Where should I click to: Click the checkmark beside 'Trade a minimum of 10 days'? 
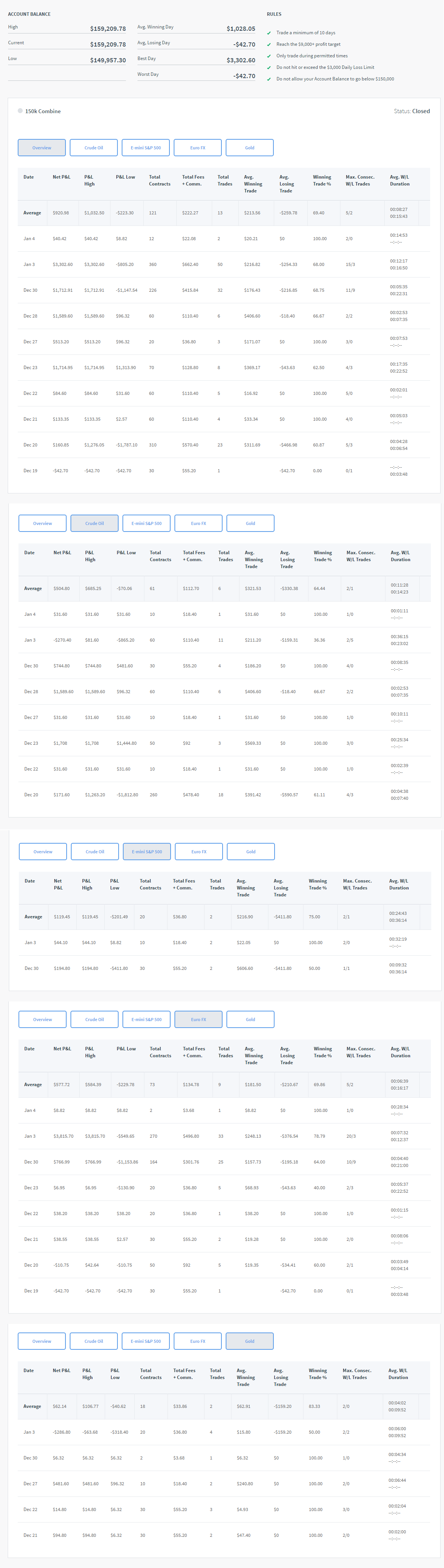[268, 33]
